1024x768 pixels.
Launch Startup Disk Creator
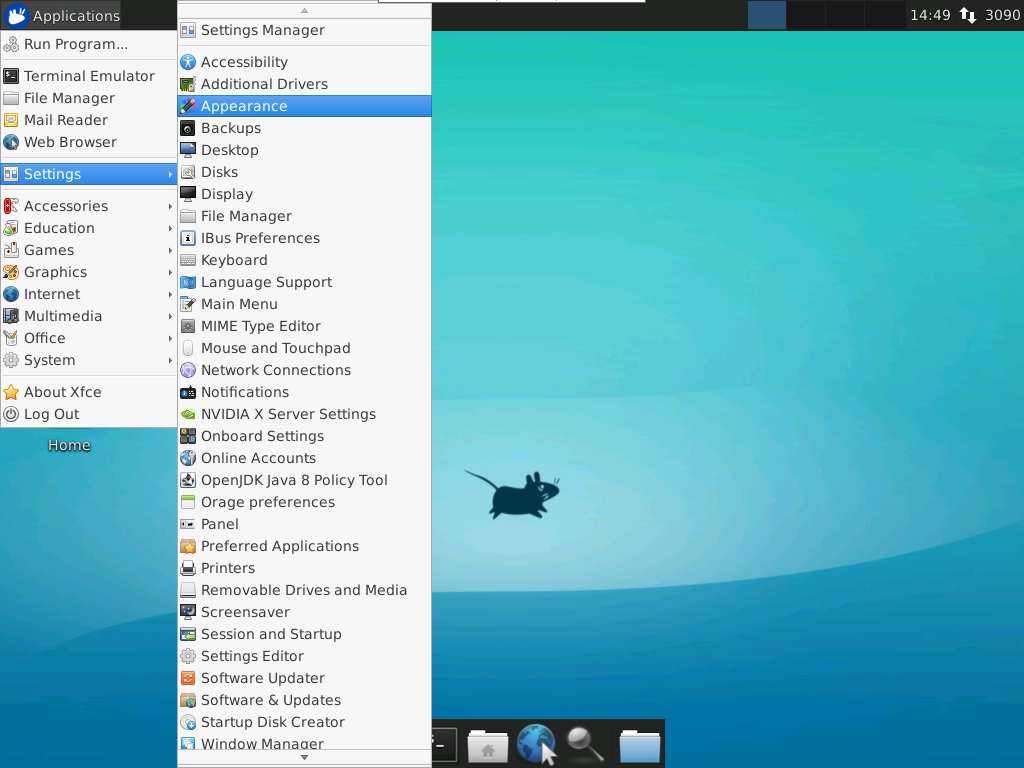click(304, 722)
